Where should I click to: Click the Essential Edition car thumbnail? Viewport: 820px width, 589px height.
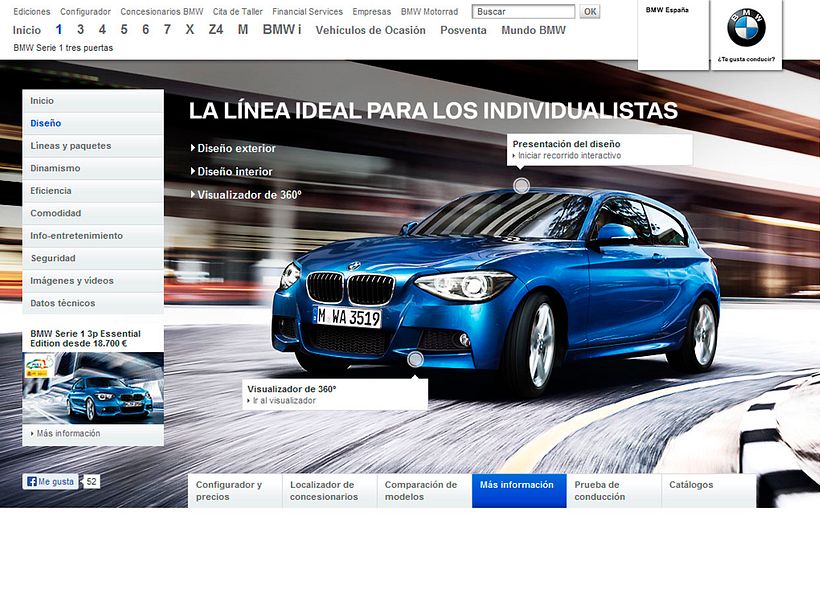tap(93, 388)
